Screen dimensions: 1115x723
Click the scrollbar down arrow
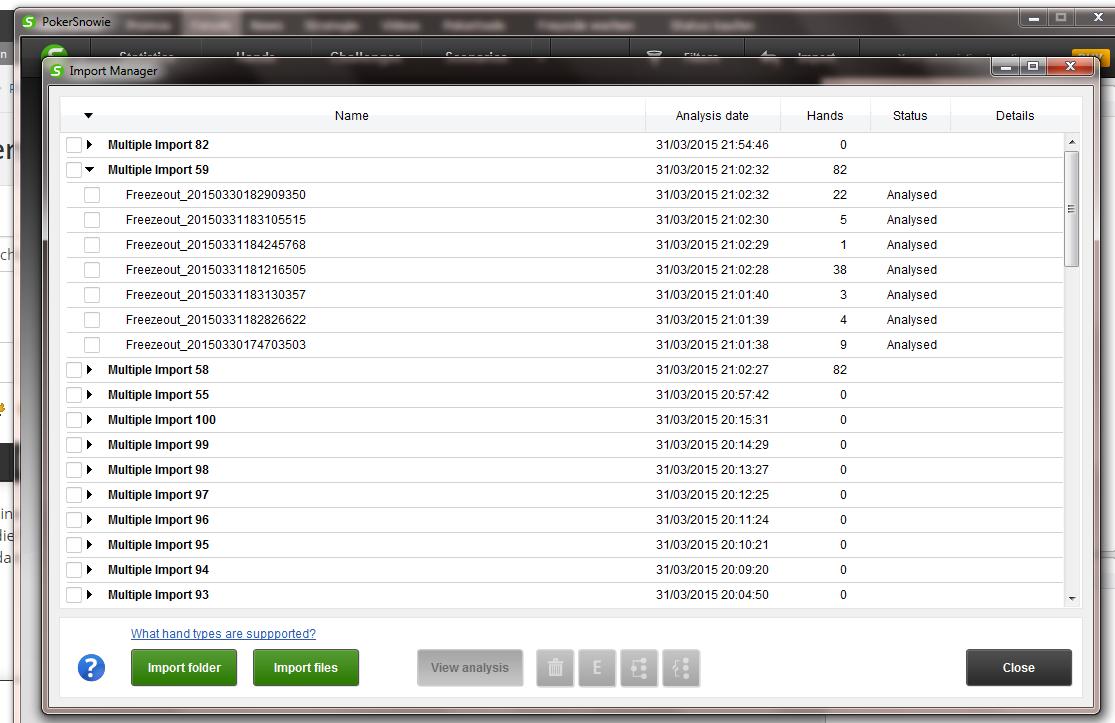[1072, 599]
